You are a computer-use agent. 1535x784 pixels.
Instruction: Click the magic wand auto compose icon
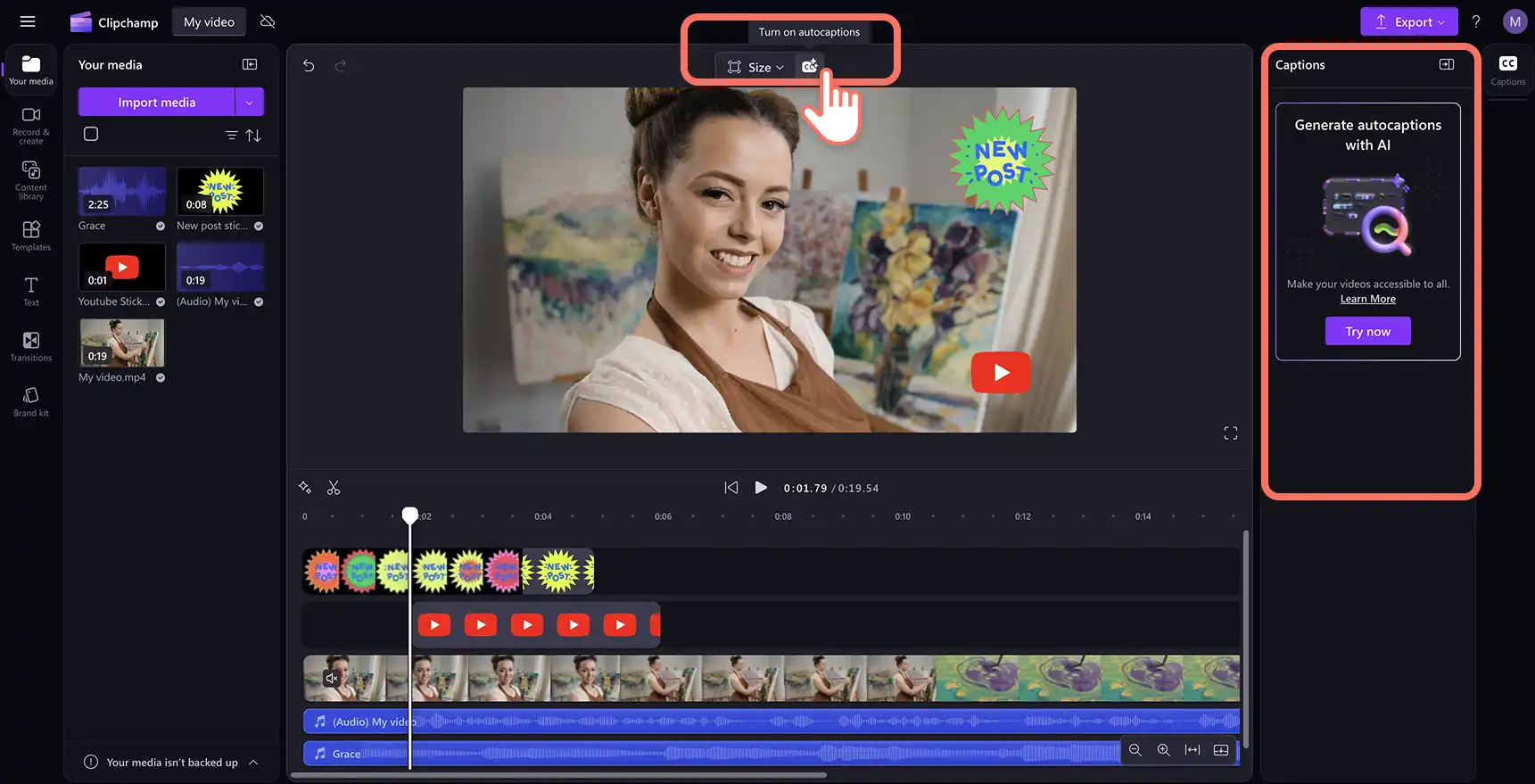(x=305, y=487)
